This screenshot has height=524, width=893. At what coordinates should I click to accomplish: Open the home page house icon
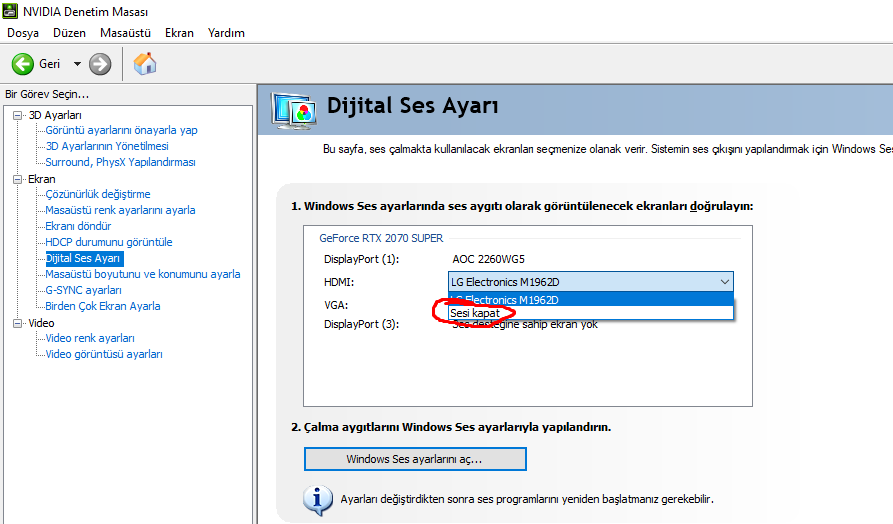tap(145, 64)
